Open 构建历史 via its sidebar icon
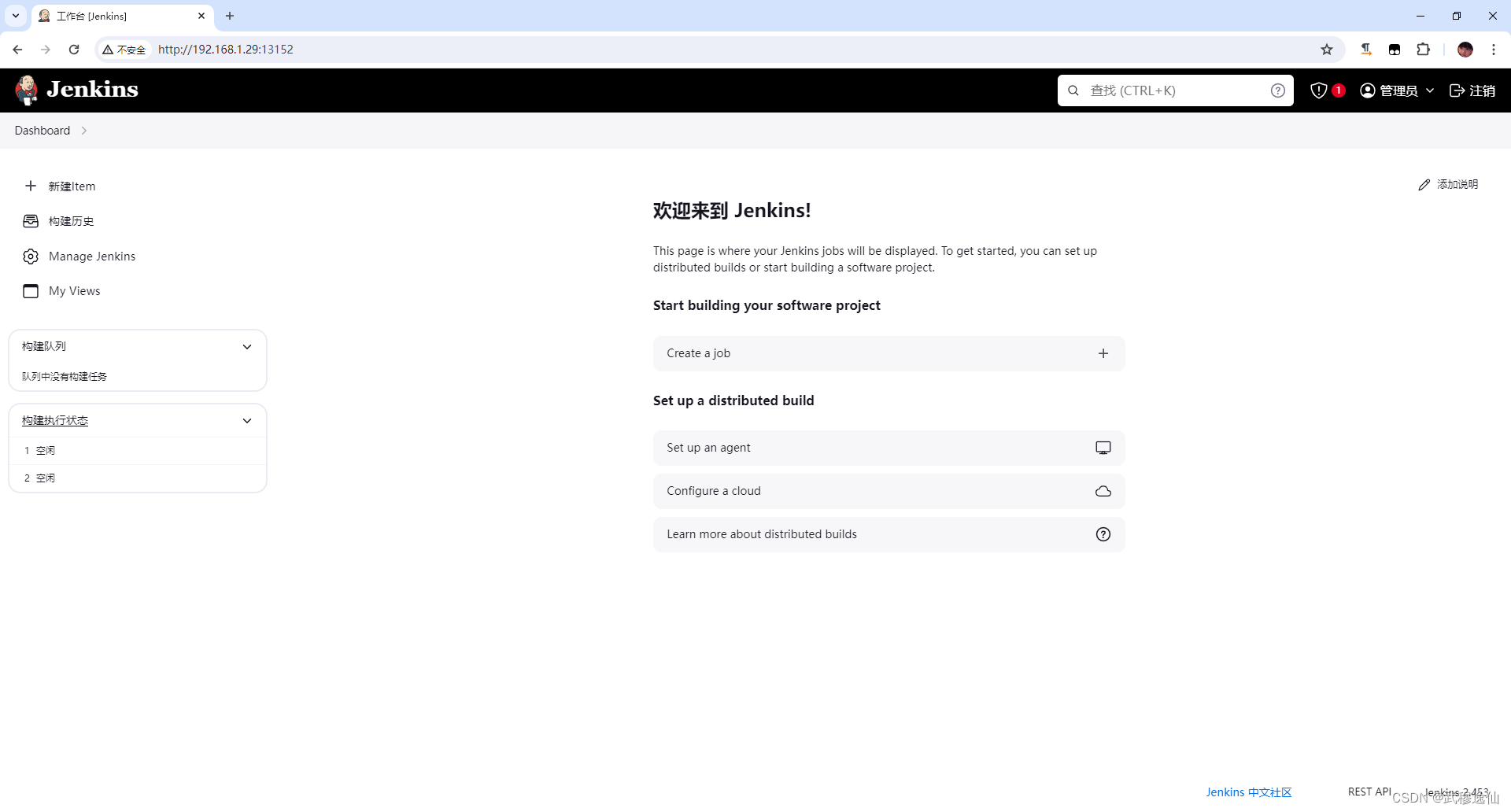The width and height of the screenshot is (1511, 812). click(31, 221)
